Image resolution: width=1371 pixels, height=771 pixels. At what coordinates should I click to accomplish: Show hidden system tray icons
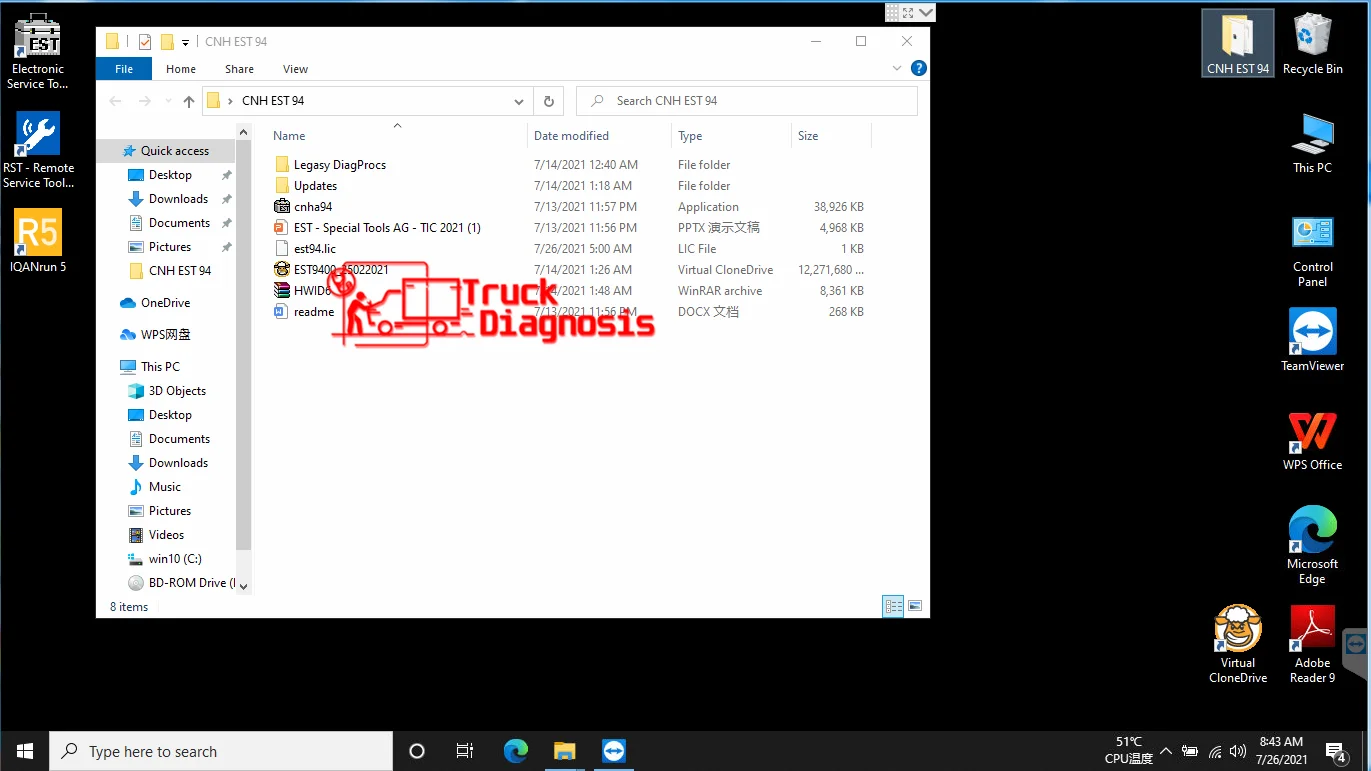1165,751
